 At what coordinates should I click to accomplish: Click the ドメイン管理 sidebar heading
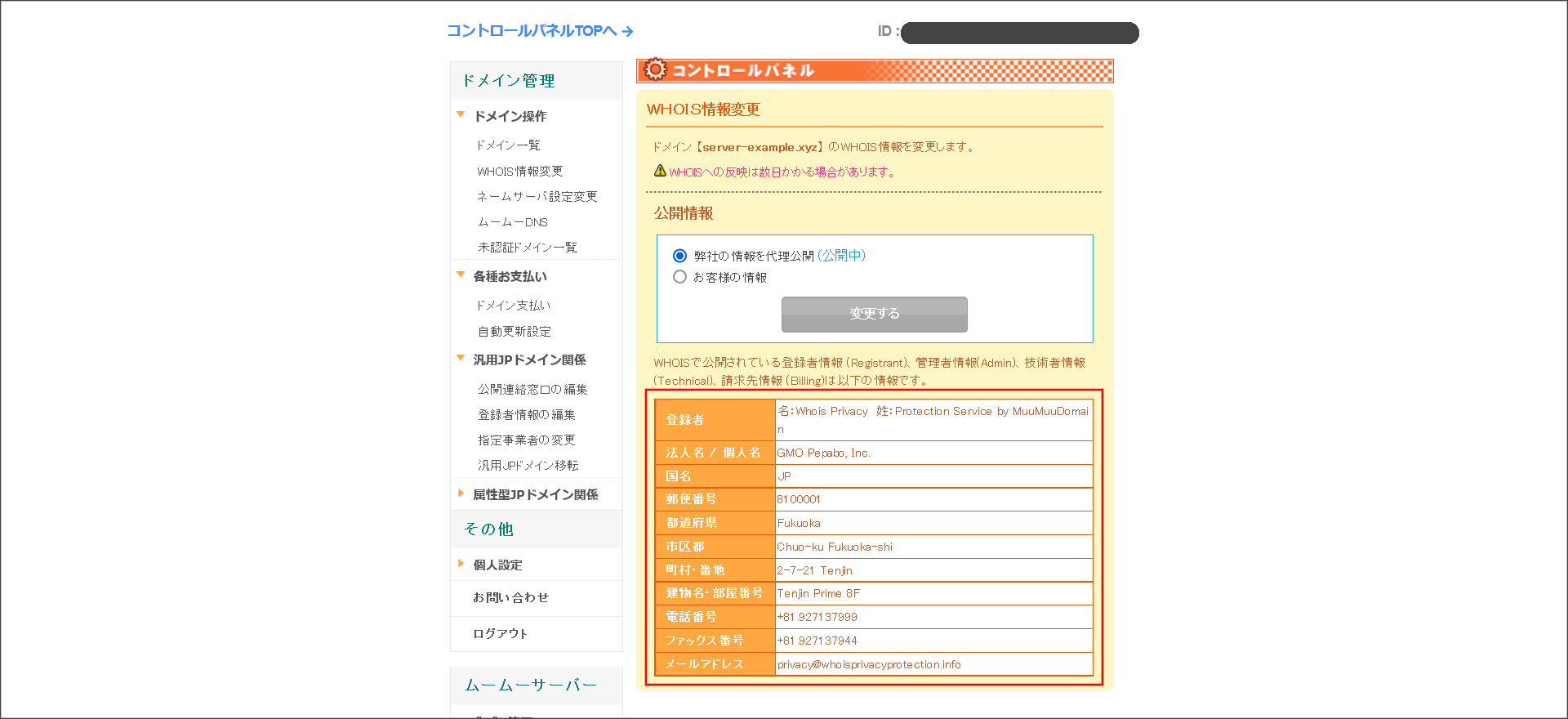coord(508,81)
